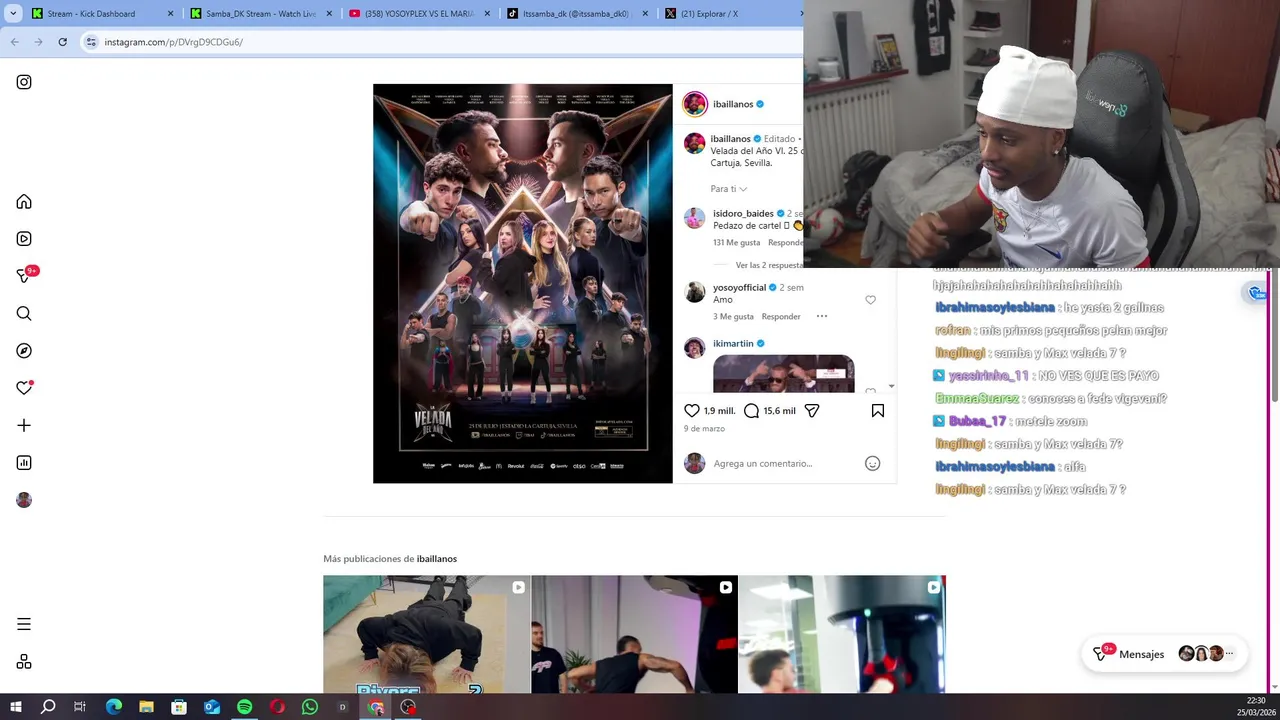
Task: Open the Velada del Año poster image
Action: click(523, 283)
